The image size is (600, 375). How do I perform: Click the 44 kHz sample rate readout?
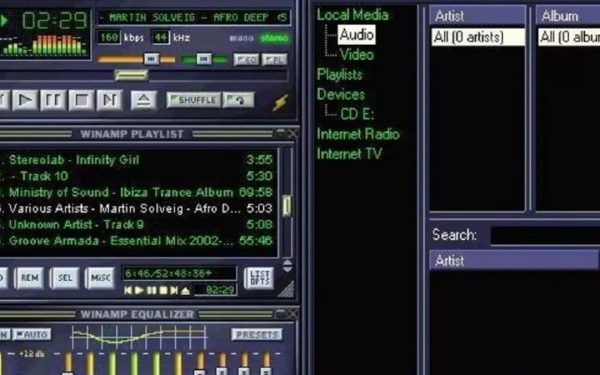point(161,38)
